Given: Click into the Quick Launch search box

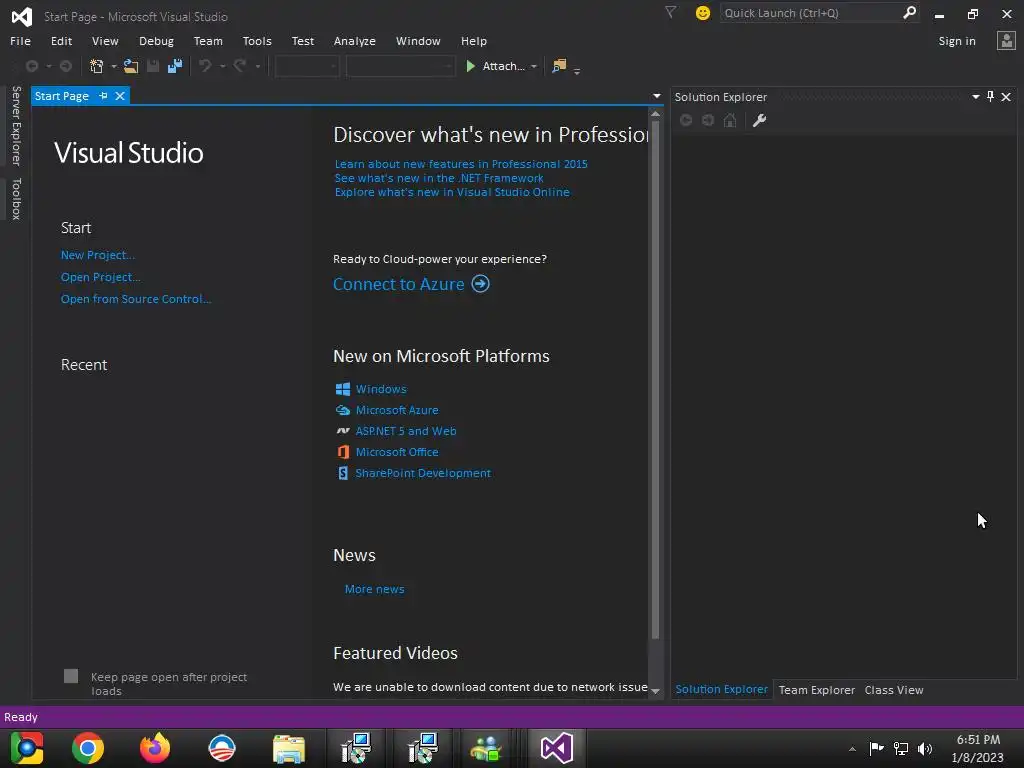Looking at the screenshot, I should (812, 13).
